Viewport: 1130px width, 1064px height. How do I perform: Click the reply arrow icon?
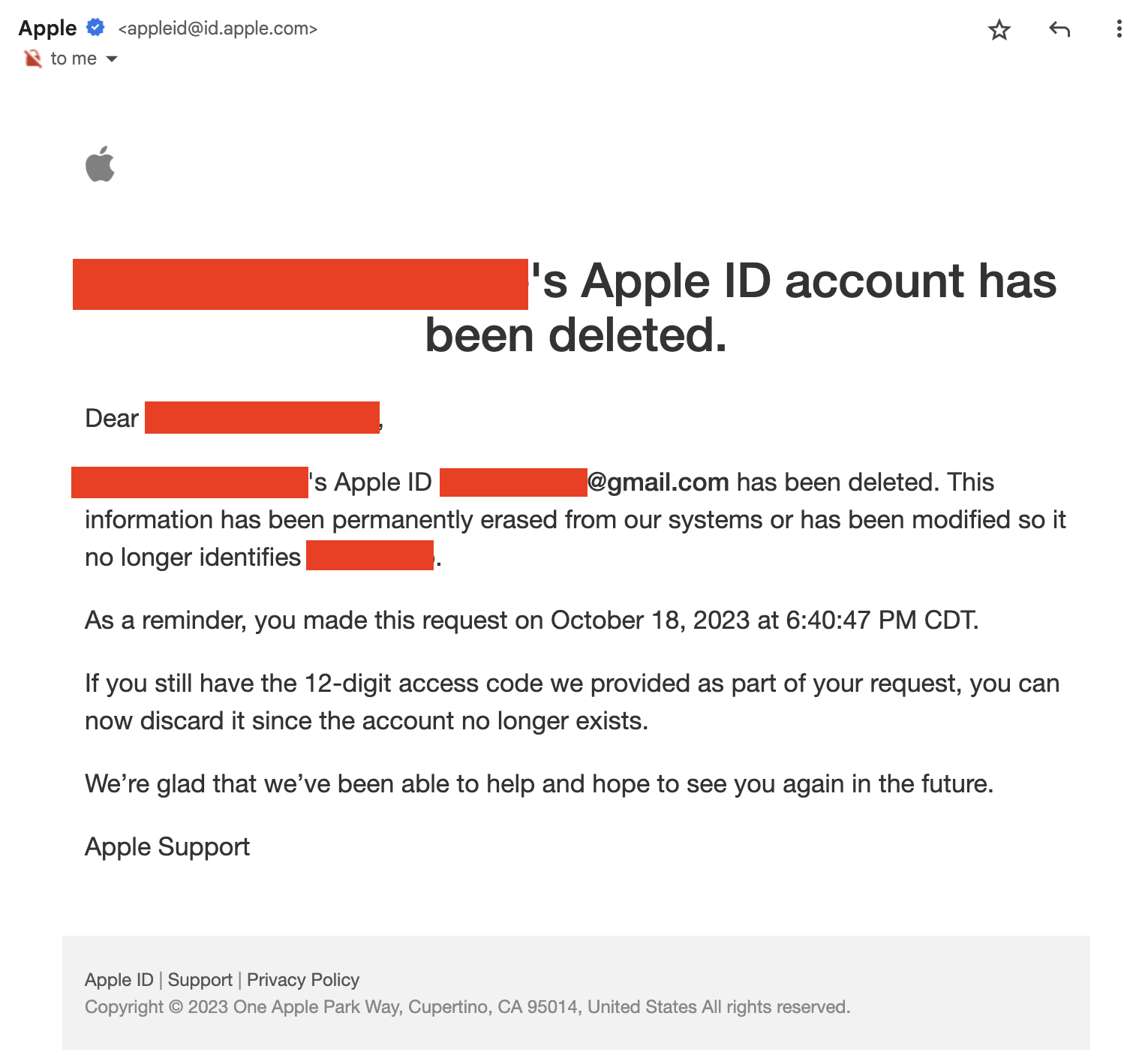pyautogui.click(x=1059, y=30)
